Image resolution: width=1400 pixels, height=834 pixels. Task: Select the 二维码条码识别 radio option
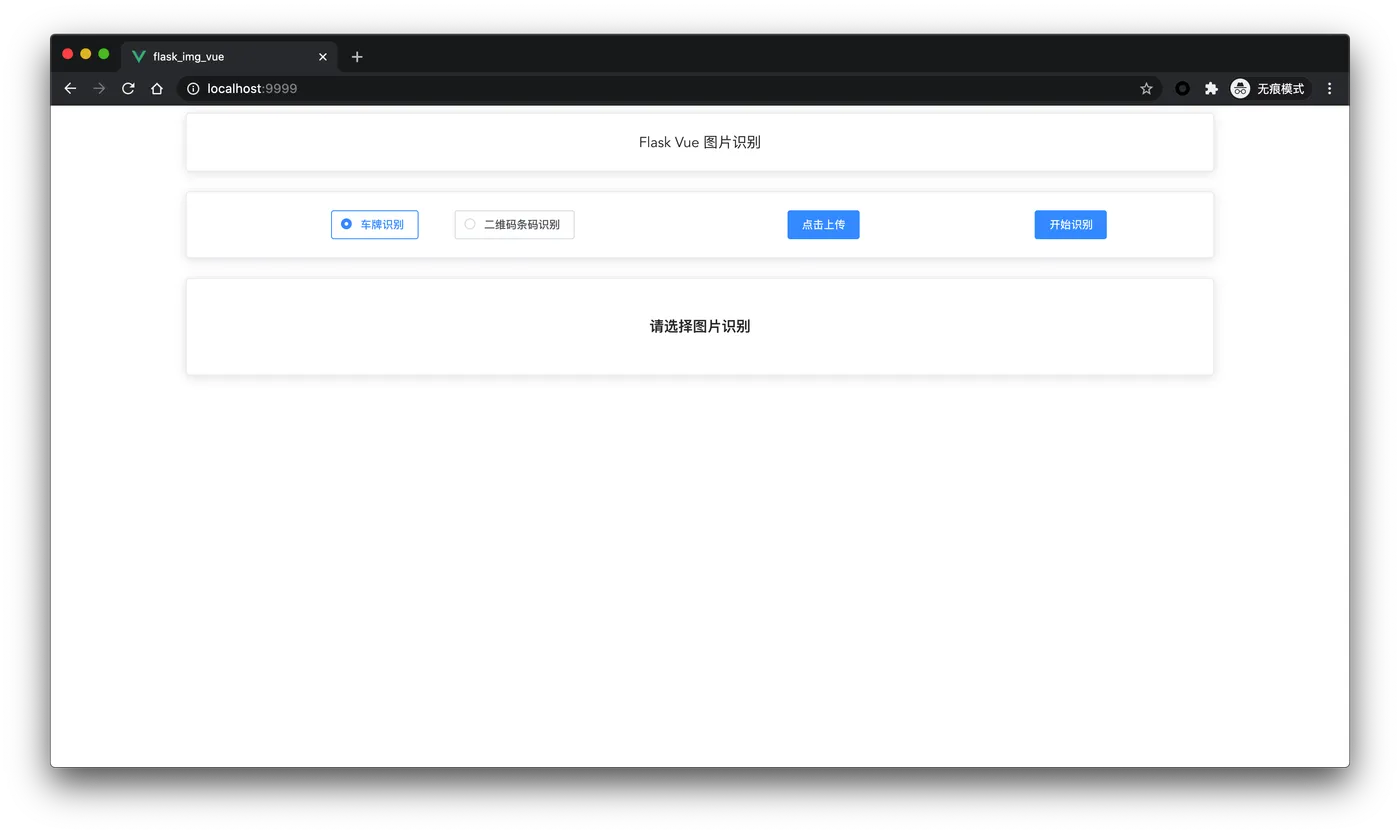tap(514, 225)
